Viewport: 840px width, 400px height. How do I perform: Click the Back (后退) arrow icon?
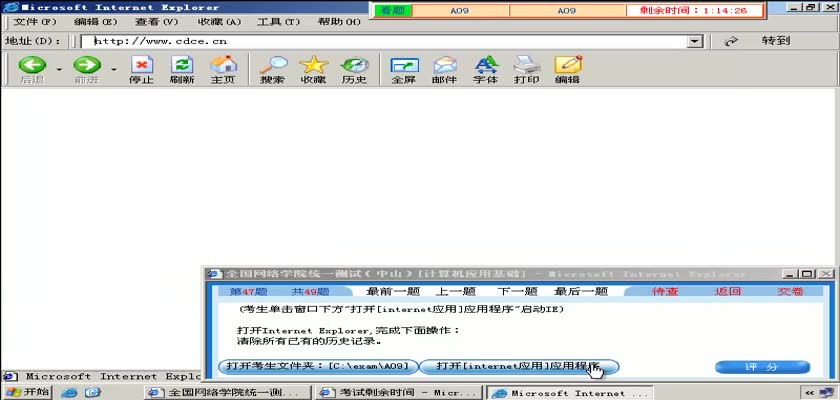pyautogui.click(x=32, y=65)
